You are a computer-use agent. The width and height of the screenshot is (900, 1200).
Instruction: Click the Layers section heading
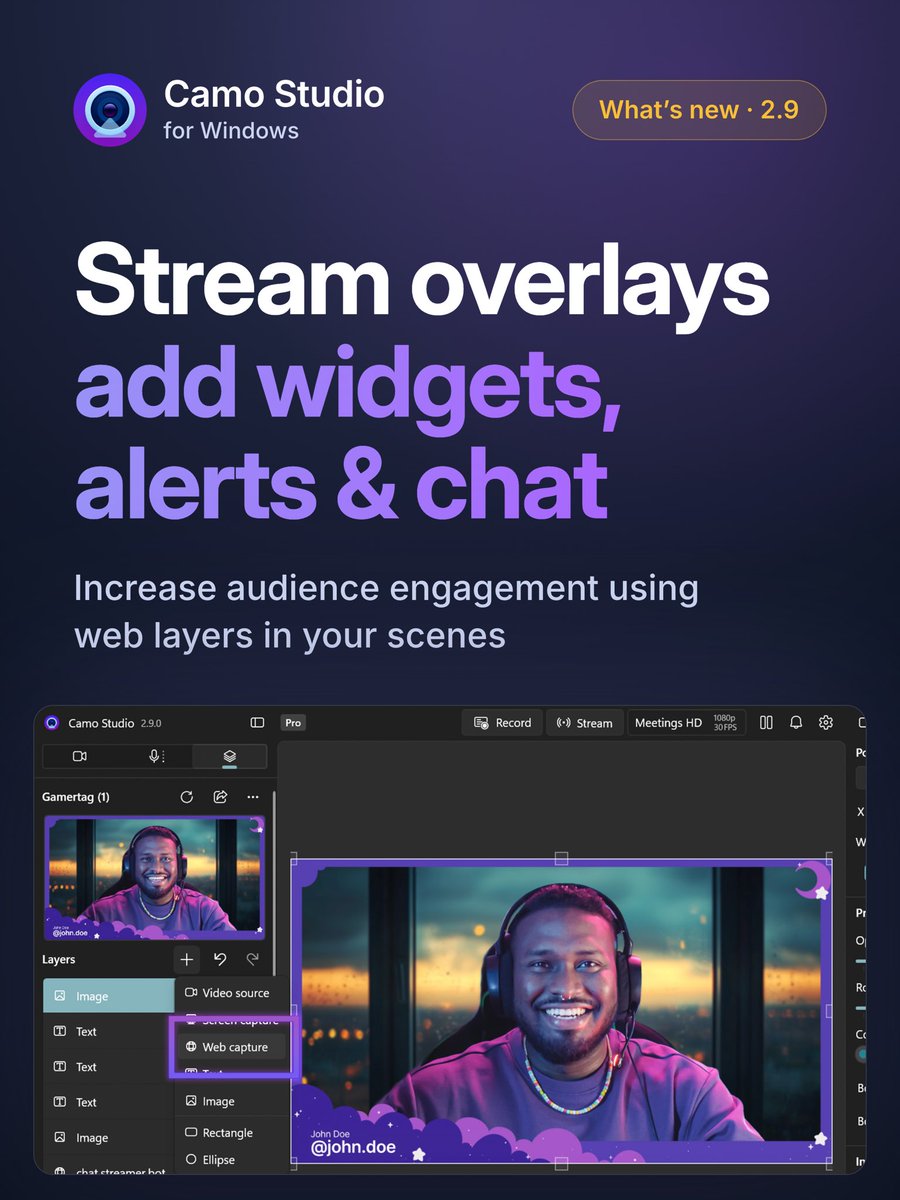point(58,960)
